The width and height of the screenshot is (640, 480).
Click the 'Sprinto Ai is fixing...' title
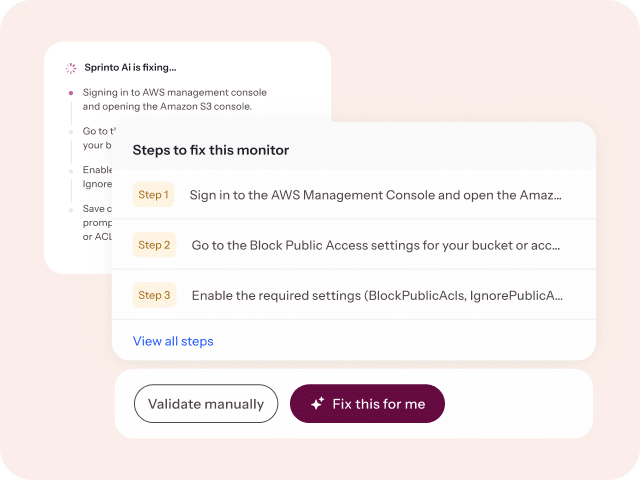tap(130, 68)
